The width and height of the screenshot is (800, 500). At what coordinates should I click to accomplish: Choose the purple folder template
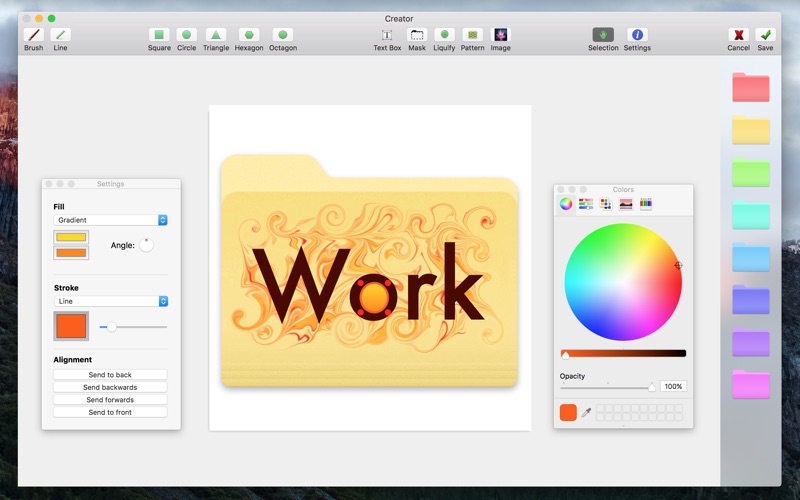[751, 342]
